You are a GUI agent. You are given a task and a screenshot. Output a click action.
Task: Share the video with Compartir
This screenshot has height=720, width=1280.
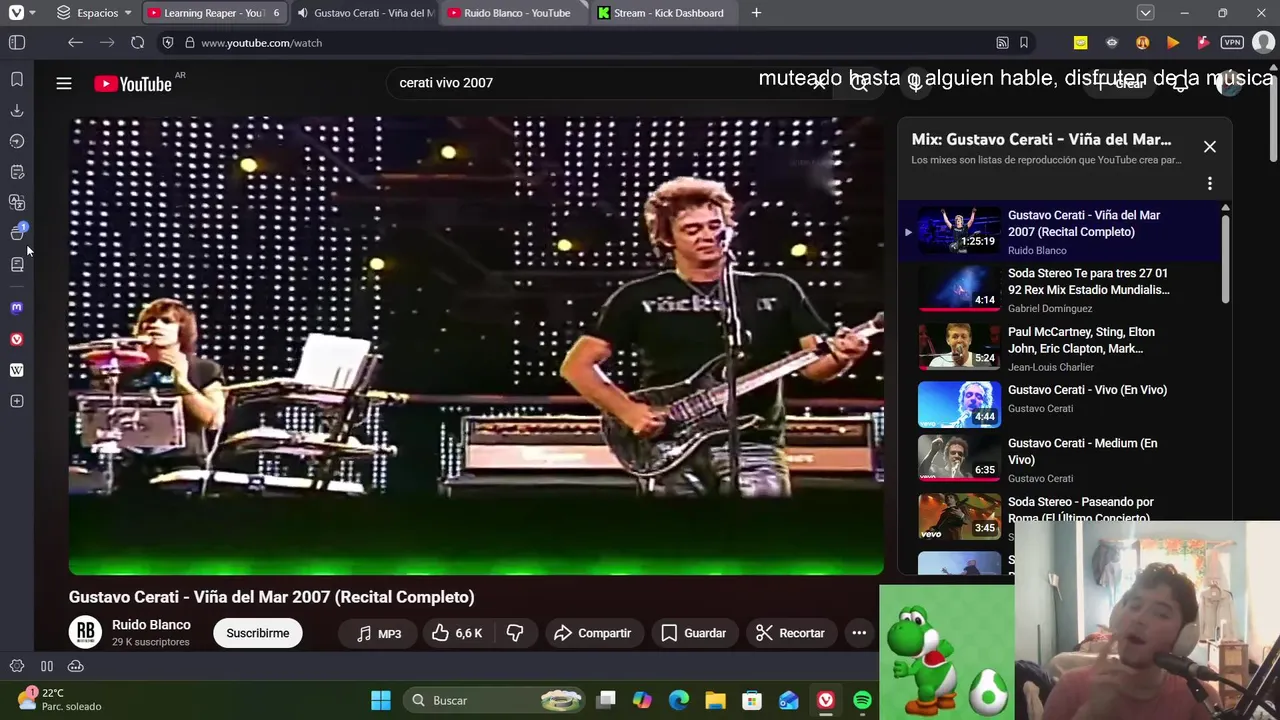(x=592, y=633)
